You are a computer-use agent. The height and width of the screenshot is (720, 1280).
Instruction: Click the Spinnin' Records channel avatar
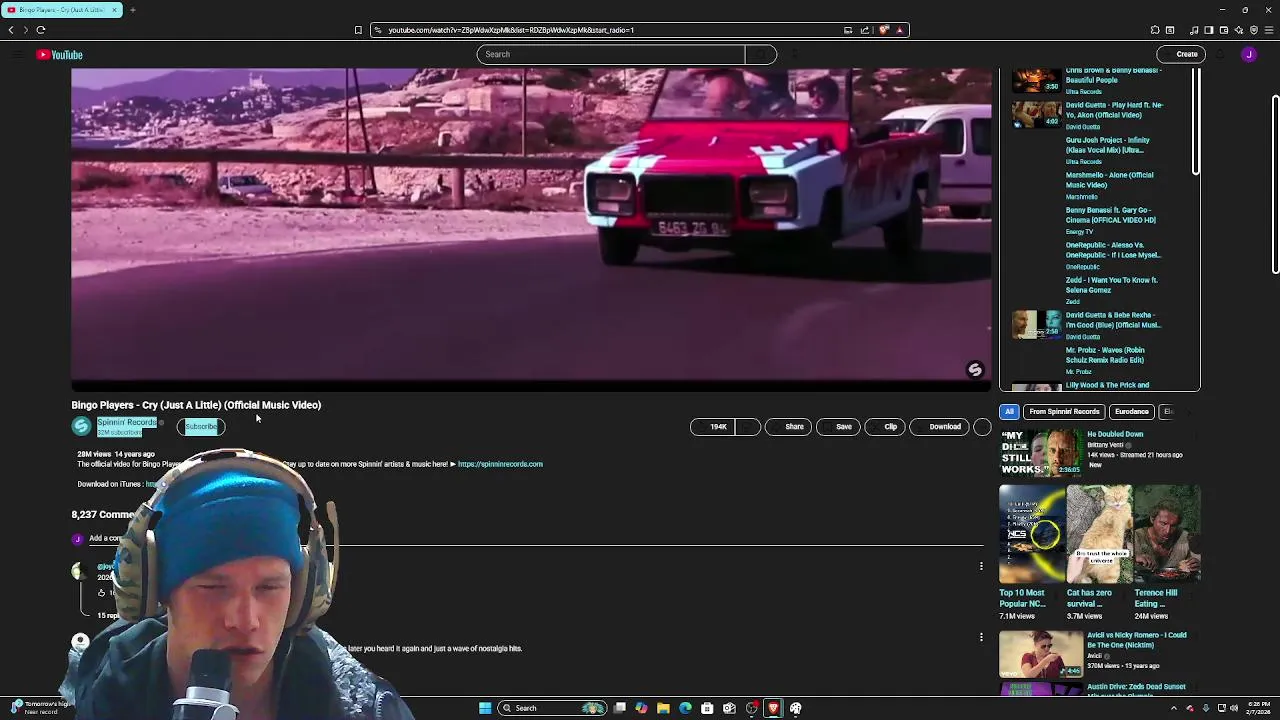(x=81, y=427)
